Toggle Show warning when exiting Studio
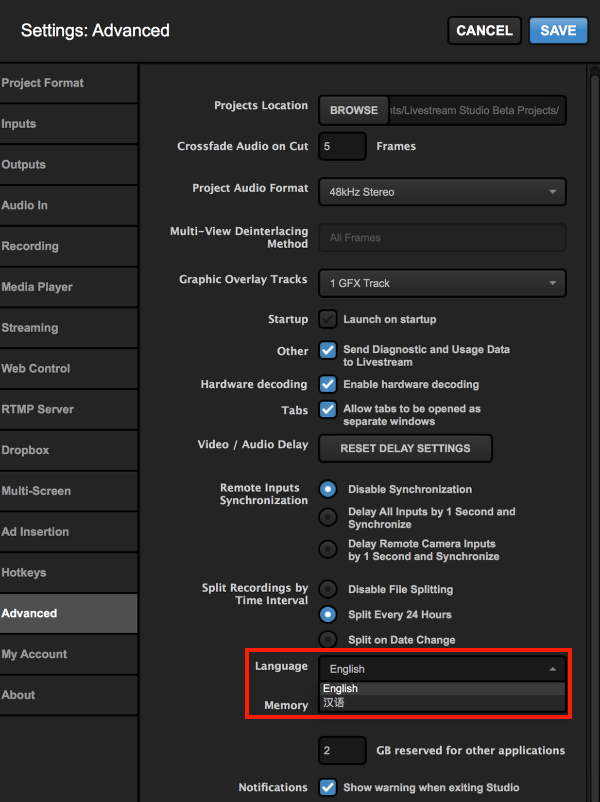Viewport: 600px width, 802px height. click(327, 787)
